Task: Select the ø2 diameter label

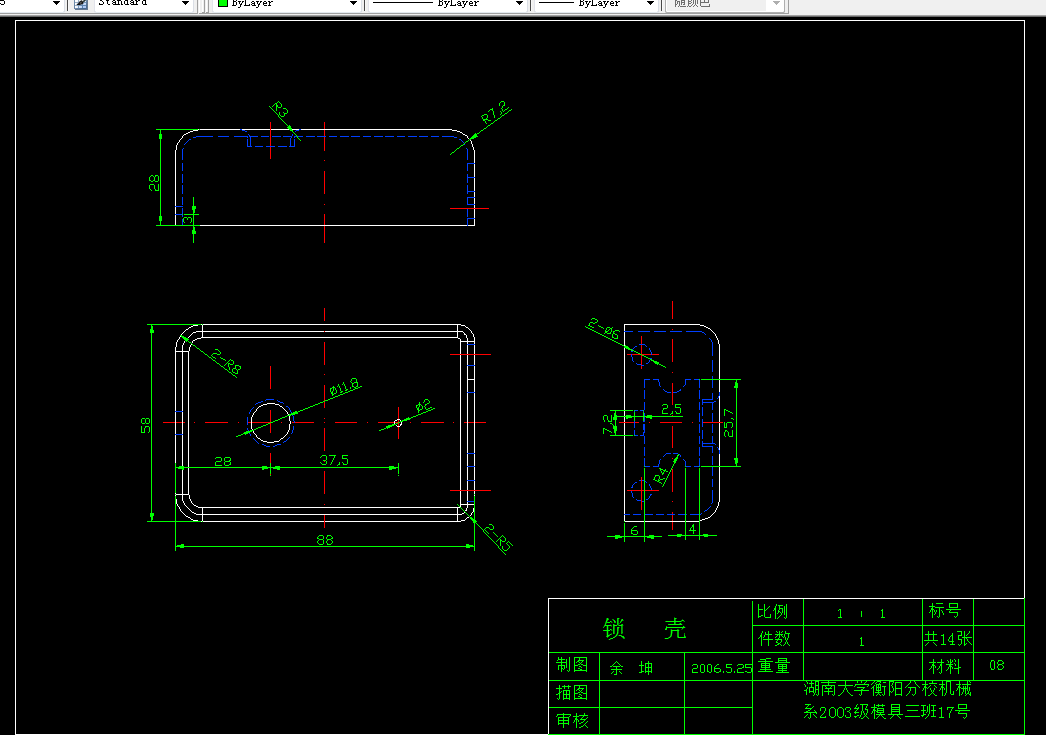Action: pos(424,405)
